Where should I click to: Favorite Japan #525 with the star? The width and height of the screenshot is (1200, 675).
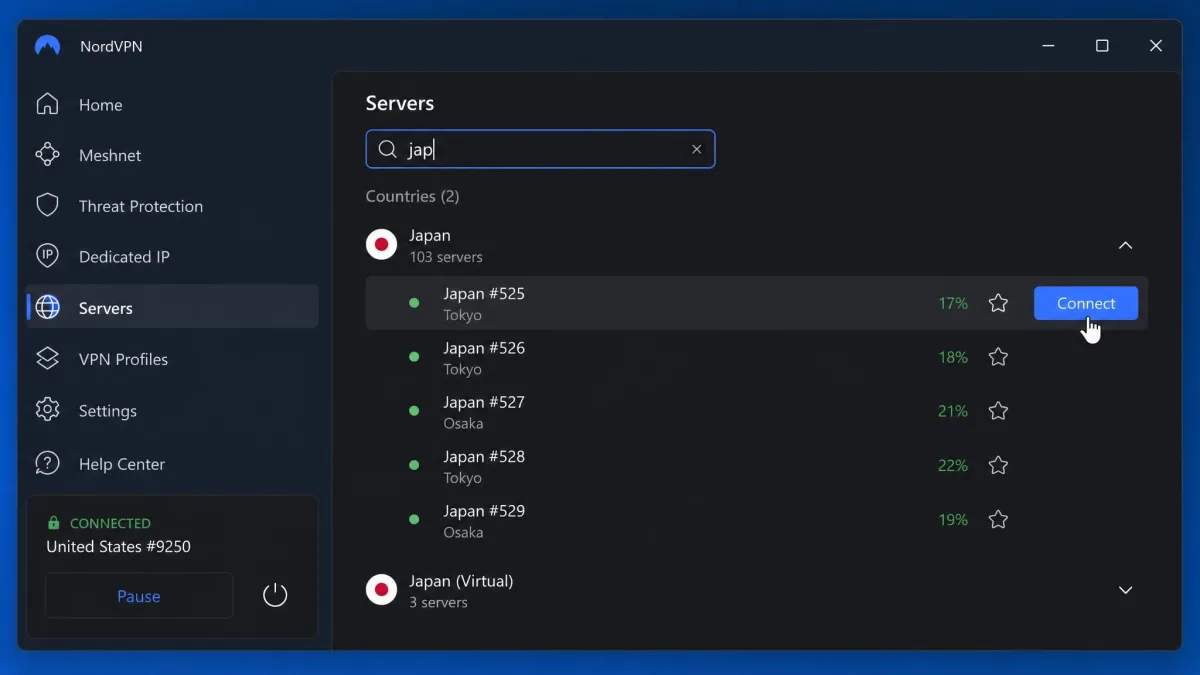tap(998, 303)
